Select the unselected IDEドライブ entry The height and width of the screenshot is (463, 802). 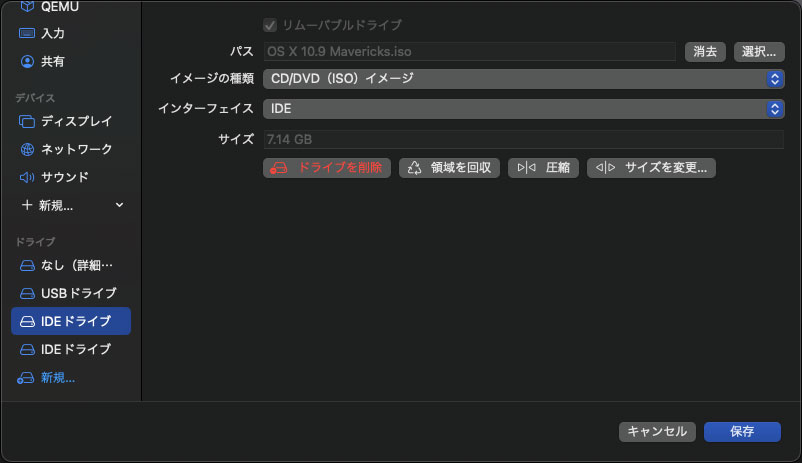(71, 349)
